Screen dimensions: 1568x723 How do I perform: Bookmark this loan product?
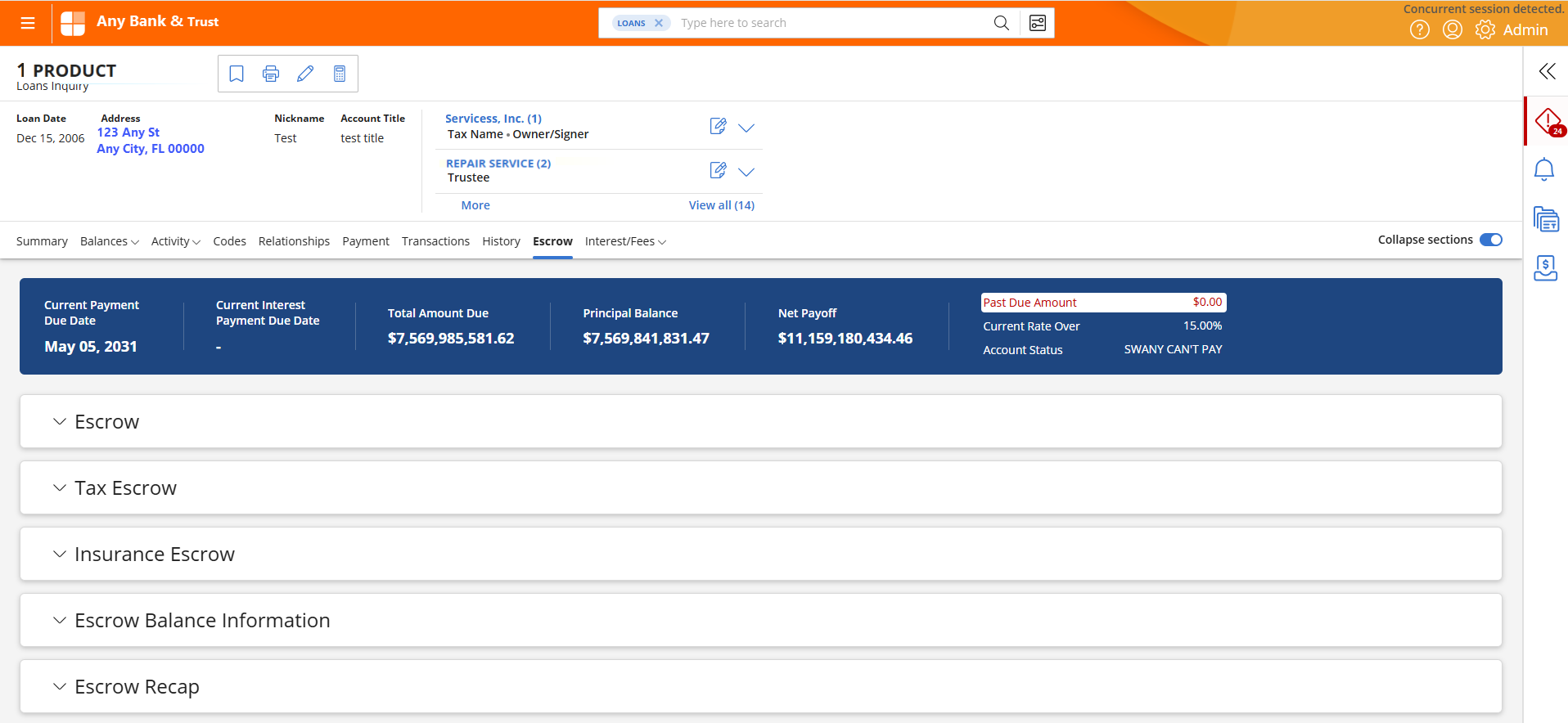(x=237, y=74)
